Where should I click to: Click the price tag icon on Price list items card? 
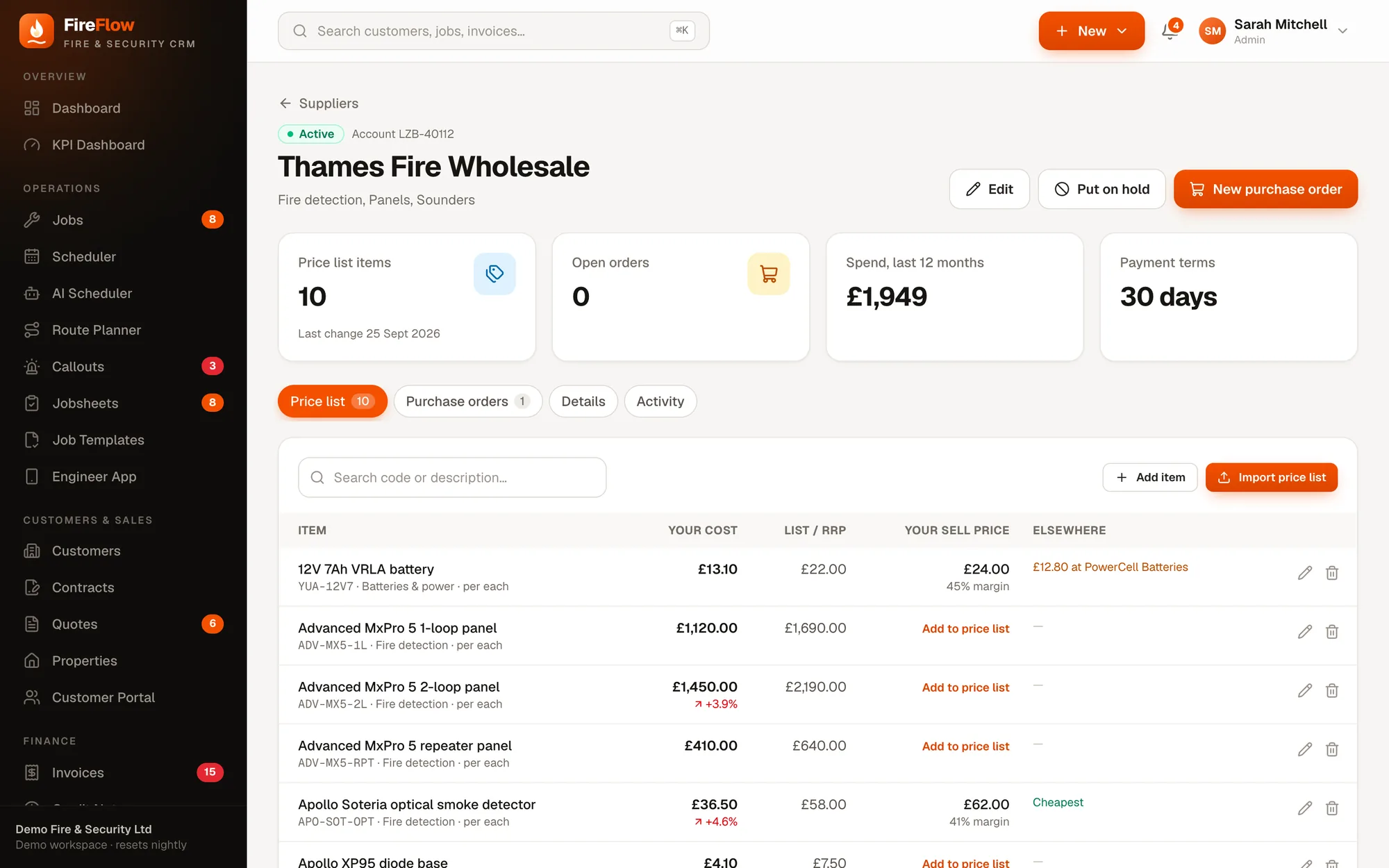click(494, 274)
